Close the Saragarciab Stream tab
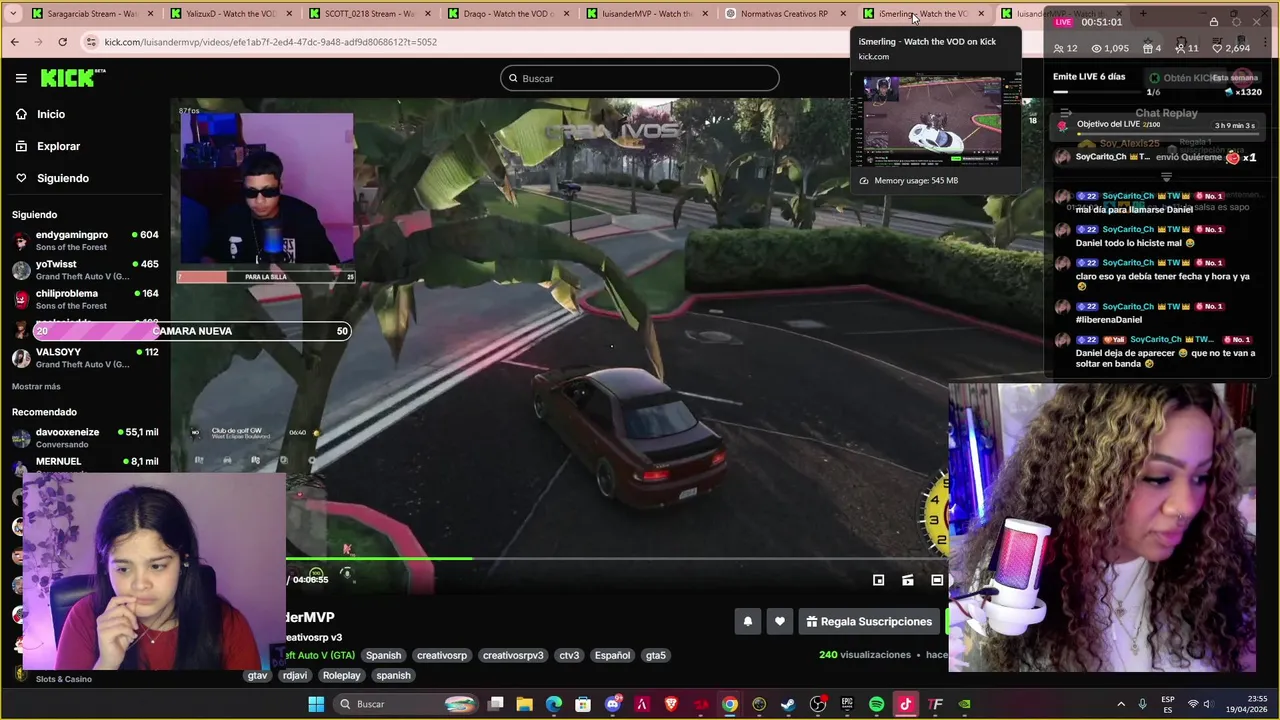Screen dimensions: 1280x720 [151, 14]
